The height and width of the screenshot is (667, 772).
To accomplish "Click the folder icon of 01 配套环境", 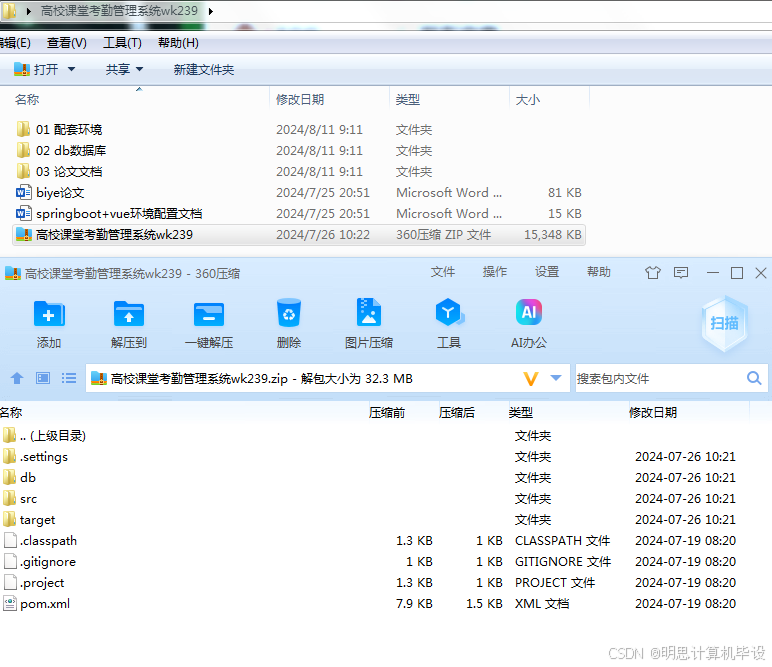I will (x=23, y=129).
